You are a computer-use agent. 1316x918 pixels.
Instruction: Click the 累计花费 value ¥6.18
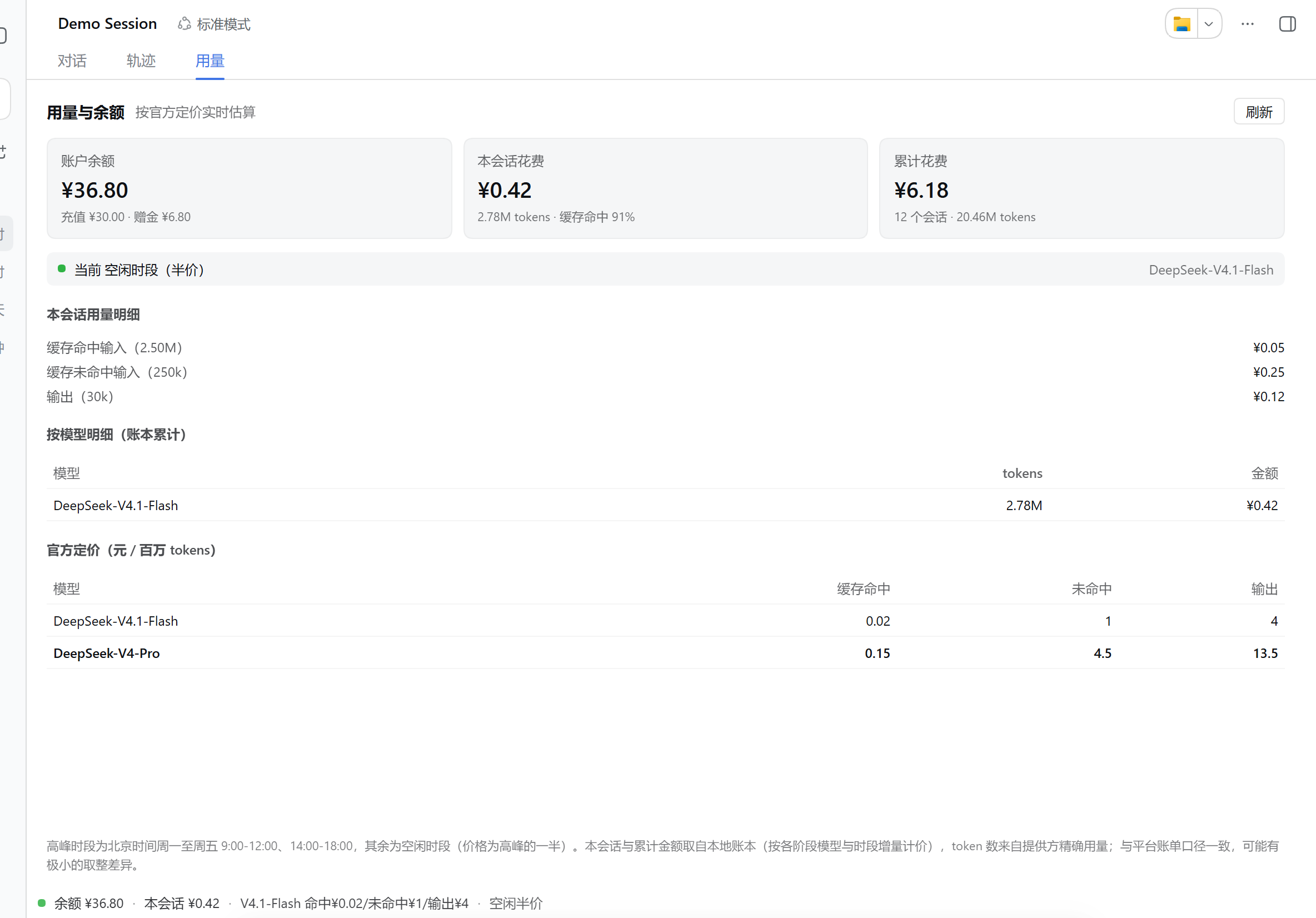pos(921,190)
